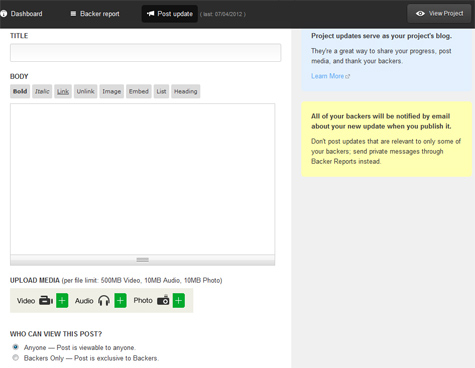
Task: Click the Video label in Upload Media
Action: click(x=26, y=301)
